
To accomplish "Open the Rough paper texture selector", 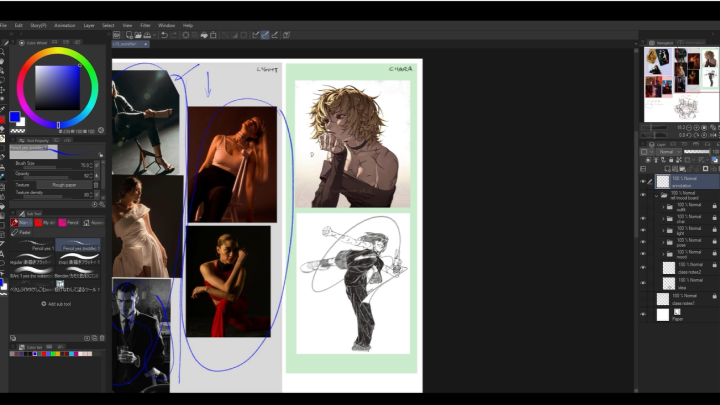I will click(64, 185).
